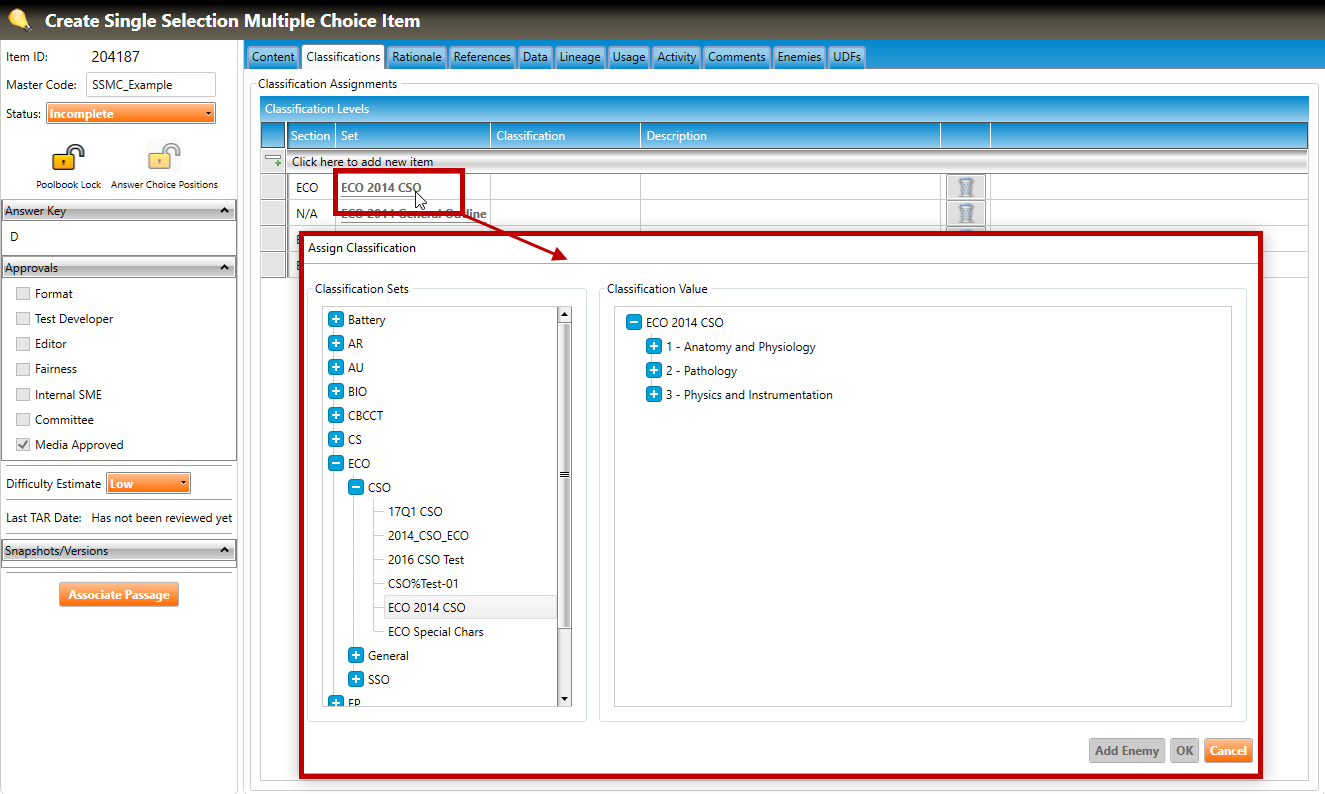The height and width of the screenshot is (794, 1325).
Task: Enable the Fairness approval checkbox
Action: coord(23,369)
